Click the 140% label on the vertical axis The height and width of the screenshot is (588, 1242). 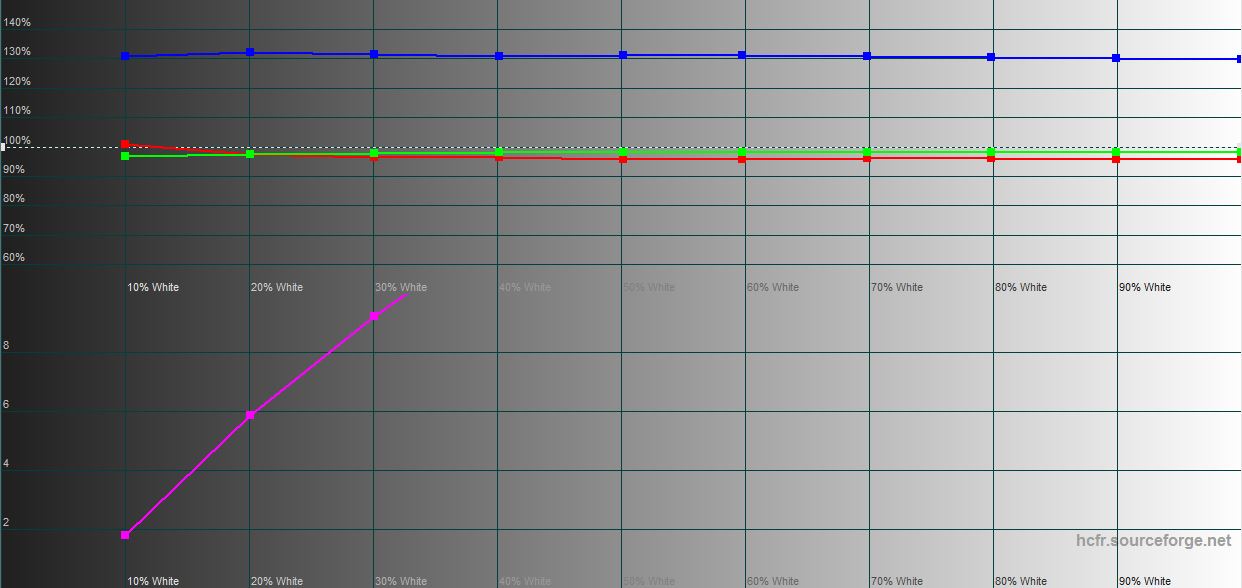(x=17, y=22)
